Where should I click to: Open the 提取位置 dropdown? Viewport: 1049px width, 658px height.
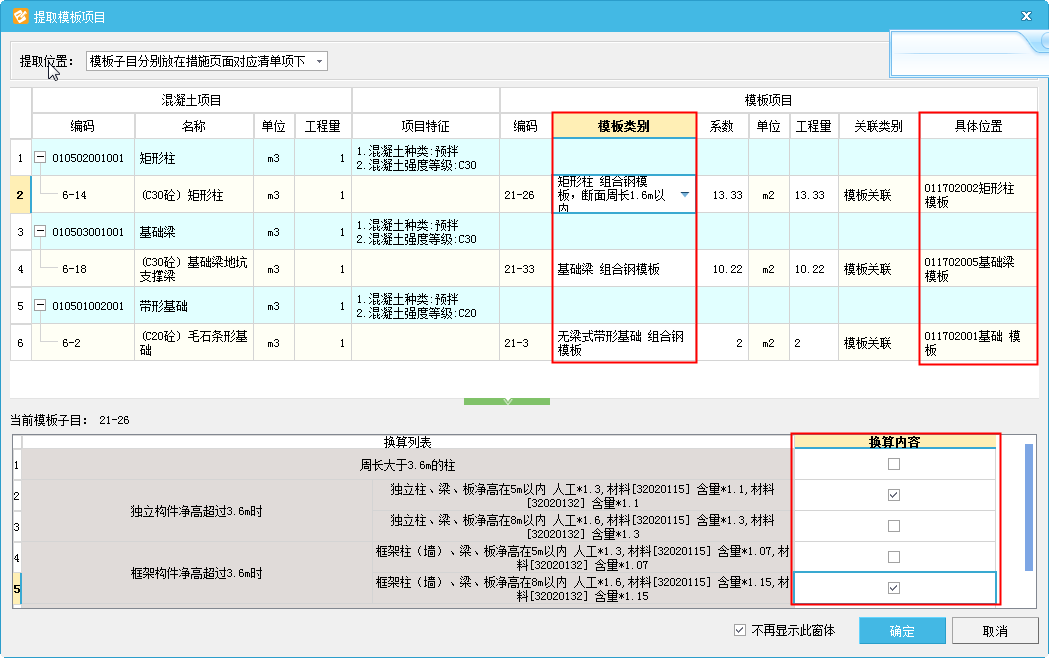(319, 62)
